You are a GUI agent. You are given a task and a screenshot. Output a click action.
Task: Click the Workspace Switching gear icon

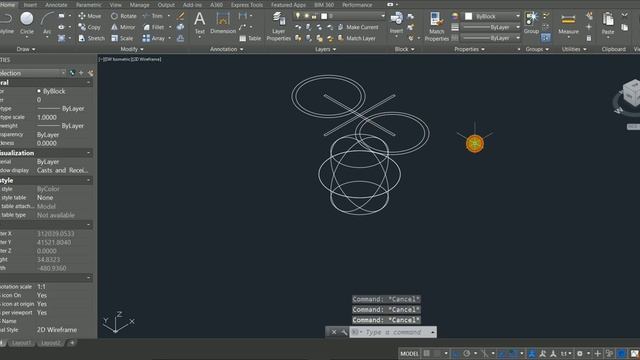[580, 353]
